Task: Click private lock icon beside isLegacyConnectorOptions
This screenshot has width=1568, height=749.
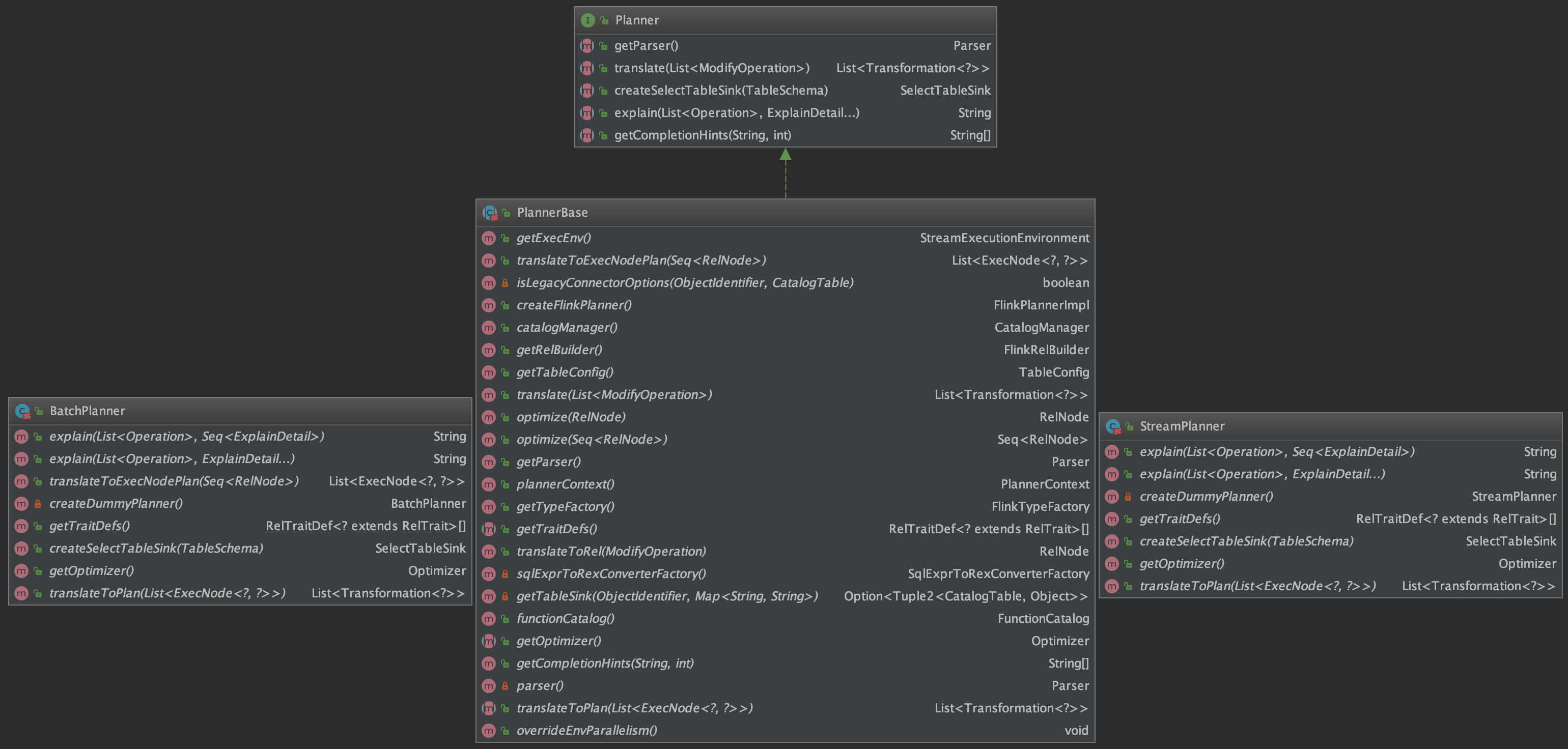Action: pos(505,283)
